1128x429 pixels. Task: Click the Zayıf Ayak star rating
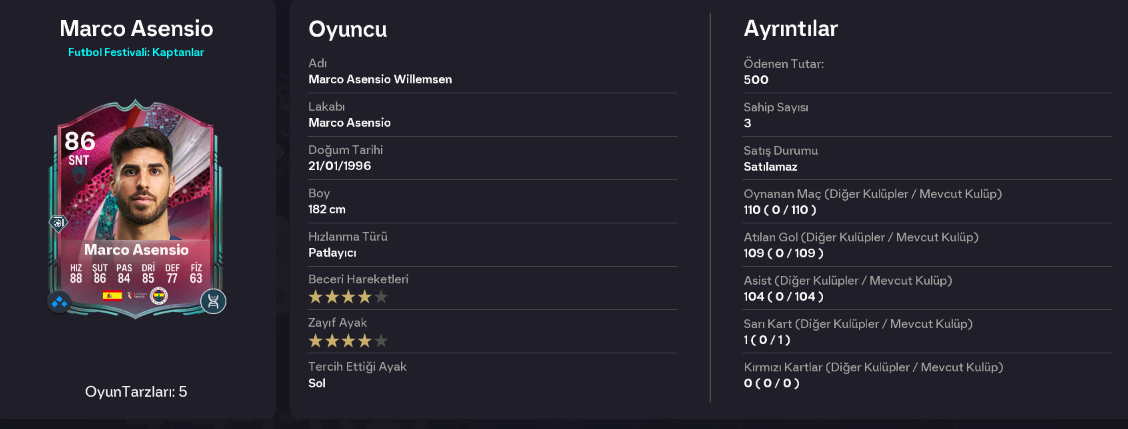pyautogui.click(x=348, y=340)
